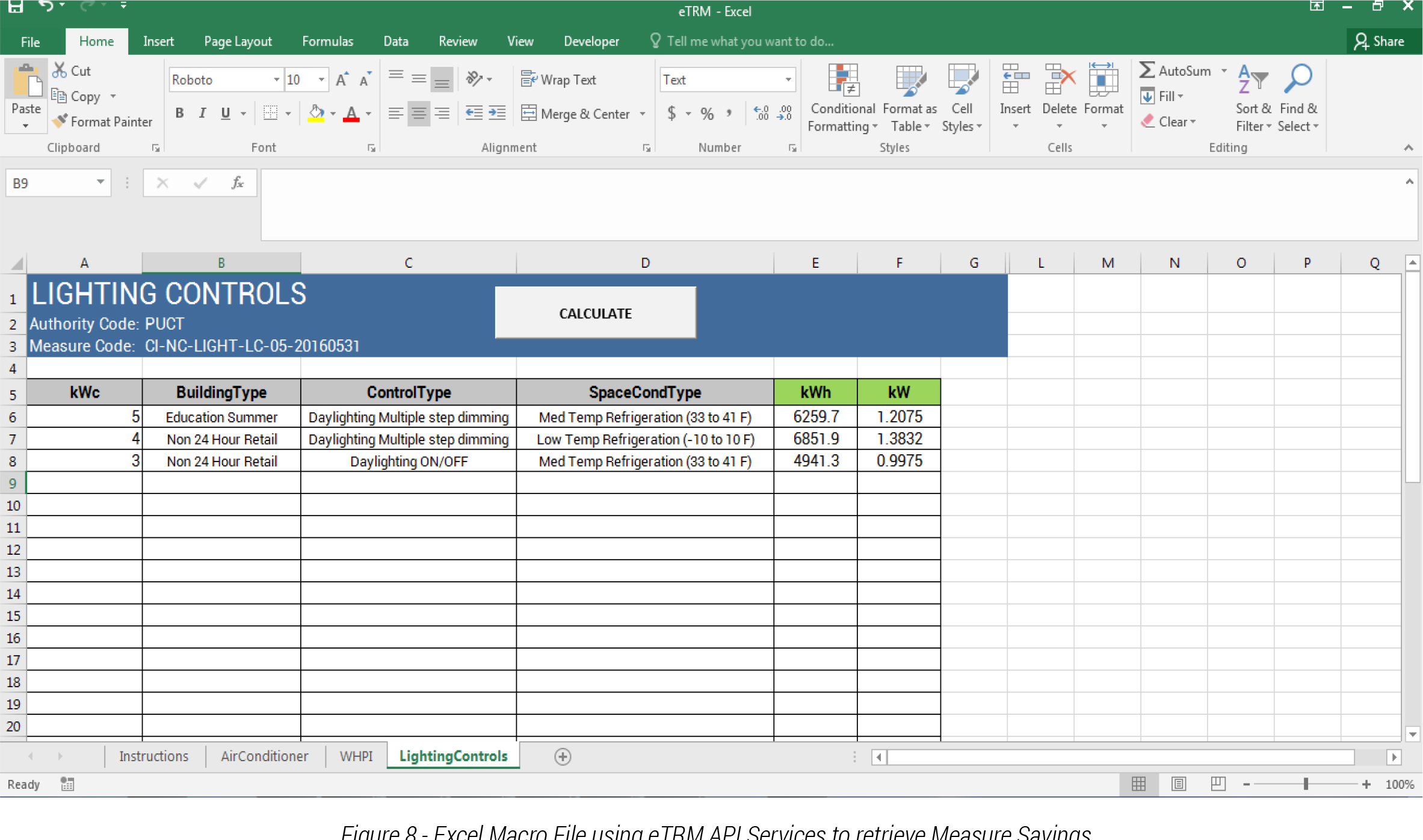Toggle Bold formatting
Viewport: 1423px width, 840px height.
click(x=179, y=113)
